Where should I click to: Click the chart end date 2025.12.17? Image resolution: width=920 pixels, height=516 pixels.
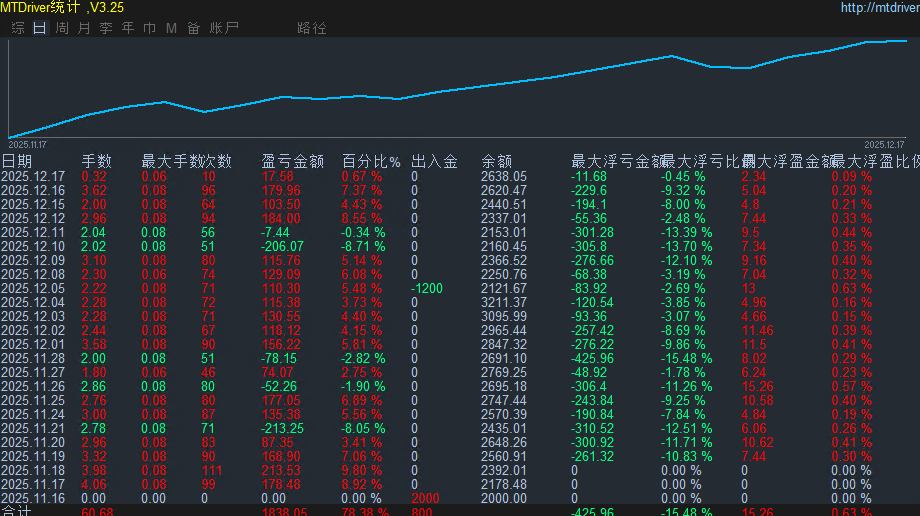click(x=884, y=144)
